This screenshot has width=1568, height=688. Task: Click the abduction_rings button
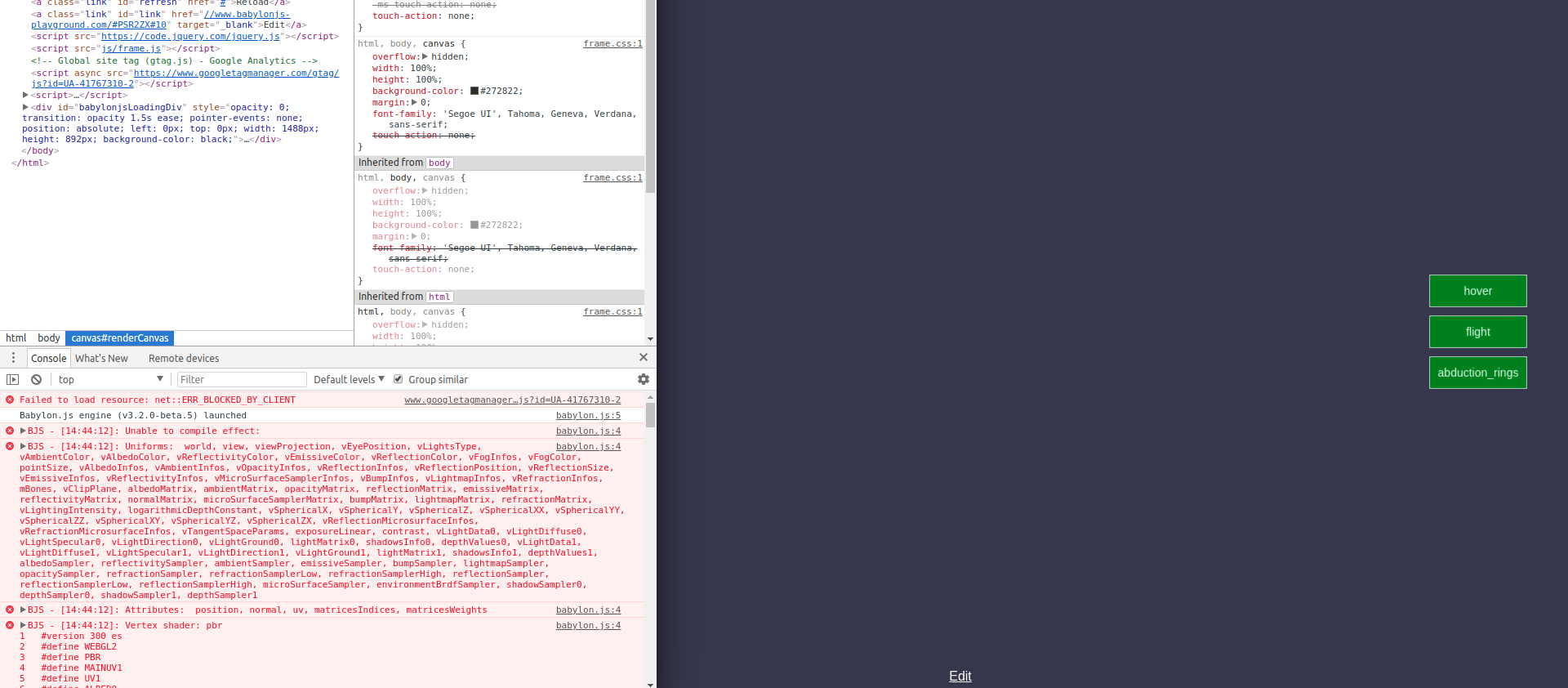point(1477,373)
